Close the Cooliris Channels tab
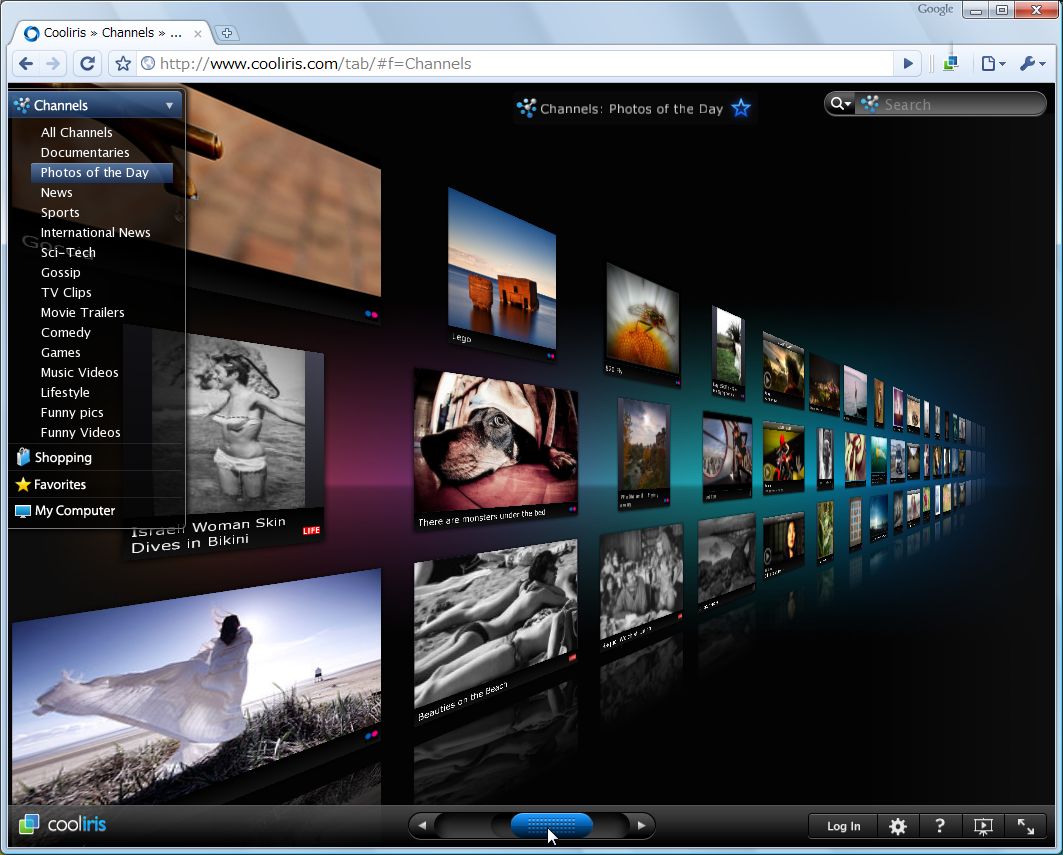This screenshot has width=1063, height=855. coord(197,33)
